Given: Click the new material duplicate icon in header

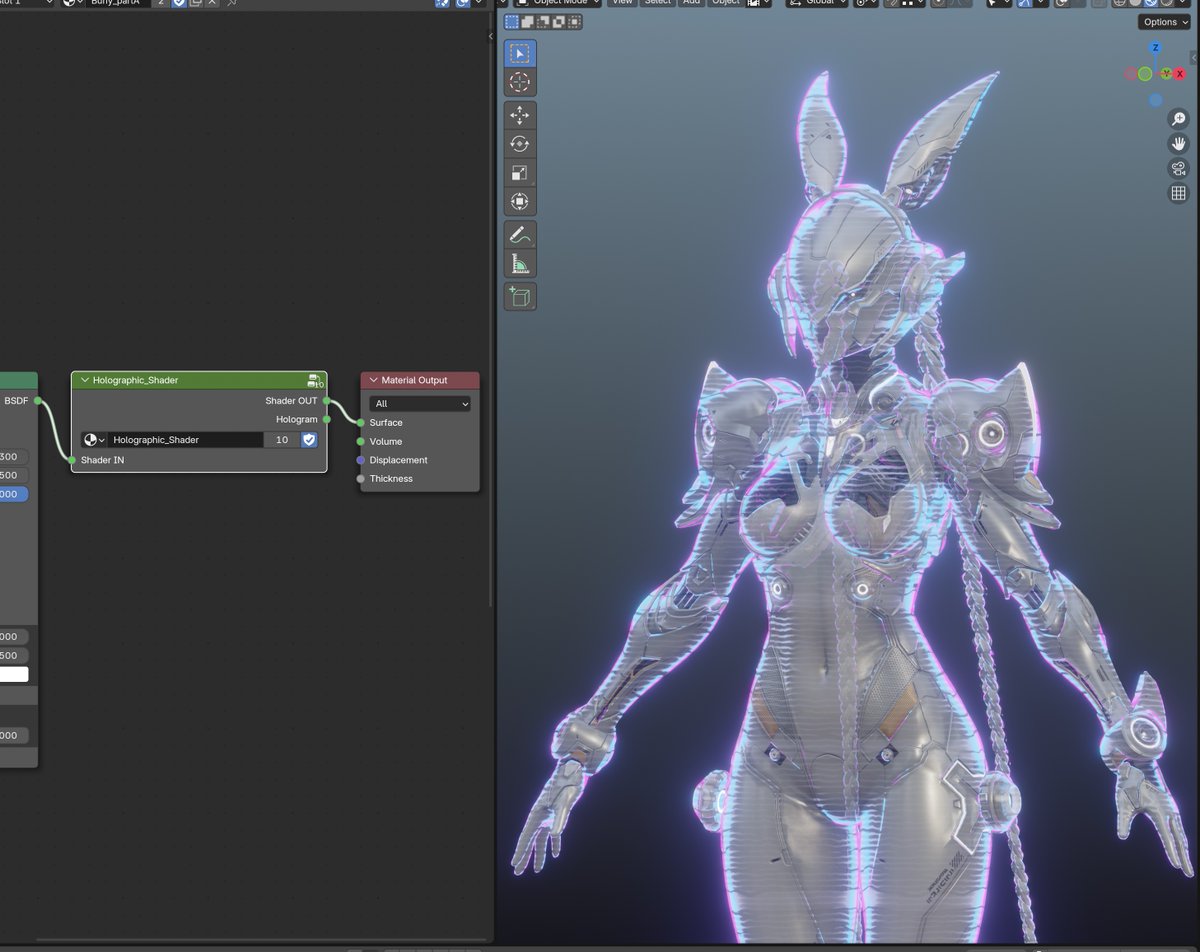Looking at the screenshot, I should 196,3.
